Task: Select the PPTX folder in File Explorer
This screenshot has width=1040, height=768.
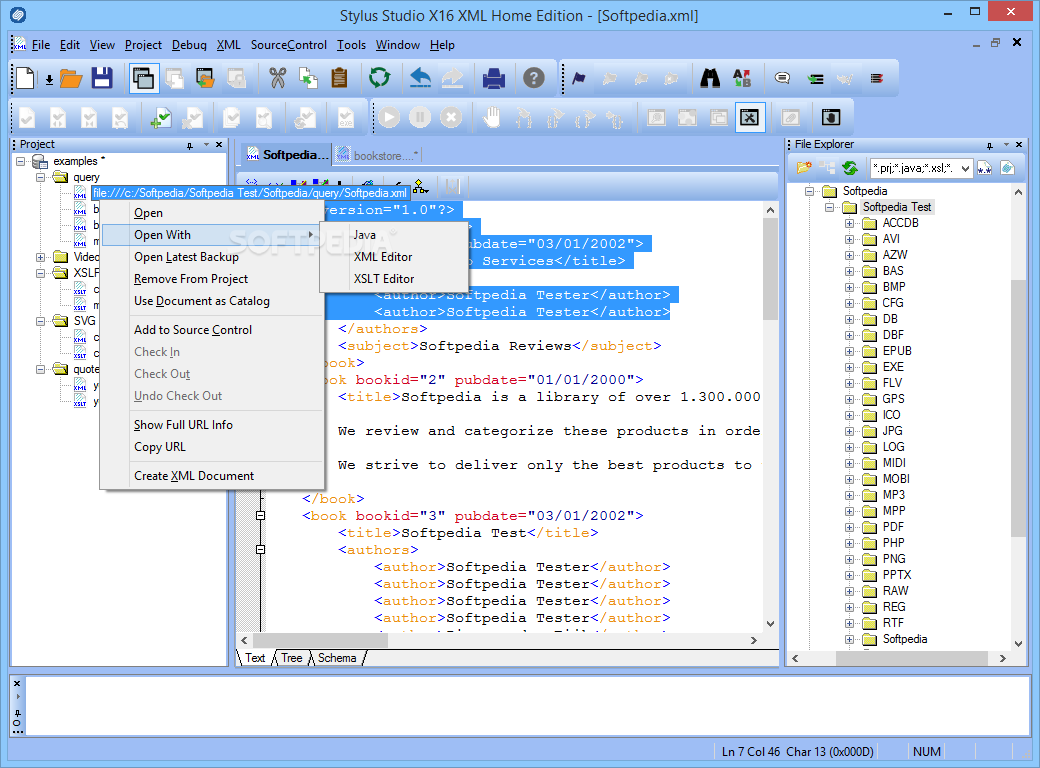Action: (x=897, y=575)
